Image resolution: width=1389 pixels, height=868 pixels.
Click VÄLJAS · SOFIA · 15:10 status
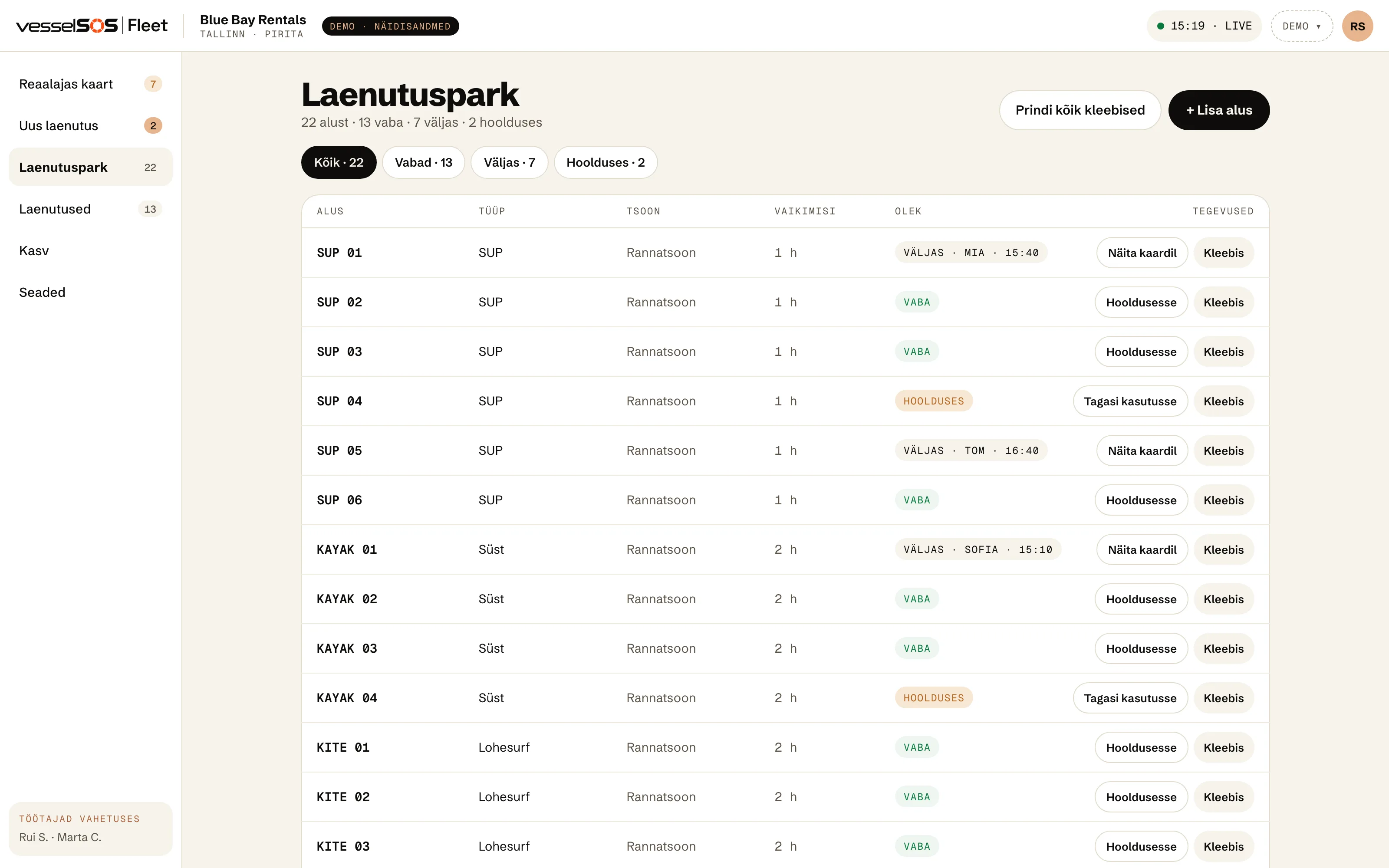(978, 549)
